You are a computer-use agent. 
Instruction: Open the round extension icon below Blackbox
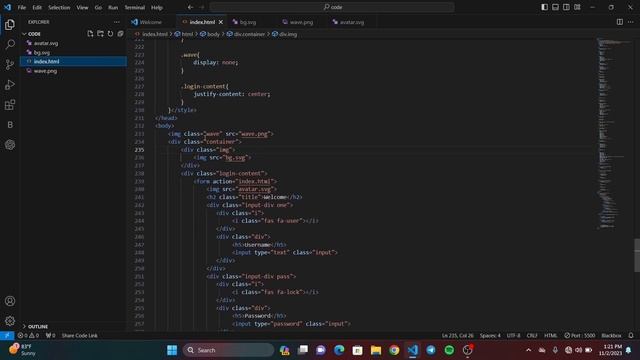tap(10, 144)
